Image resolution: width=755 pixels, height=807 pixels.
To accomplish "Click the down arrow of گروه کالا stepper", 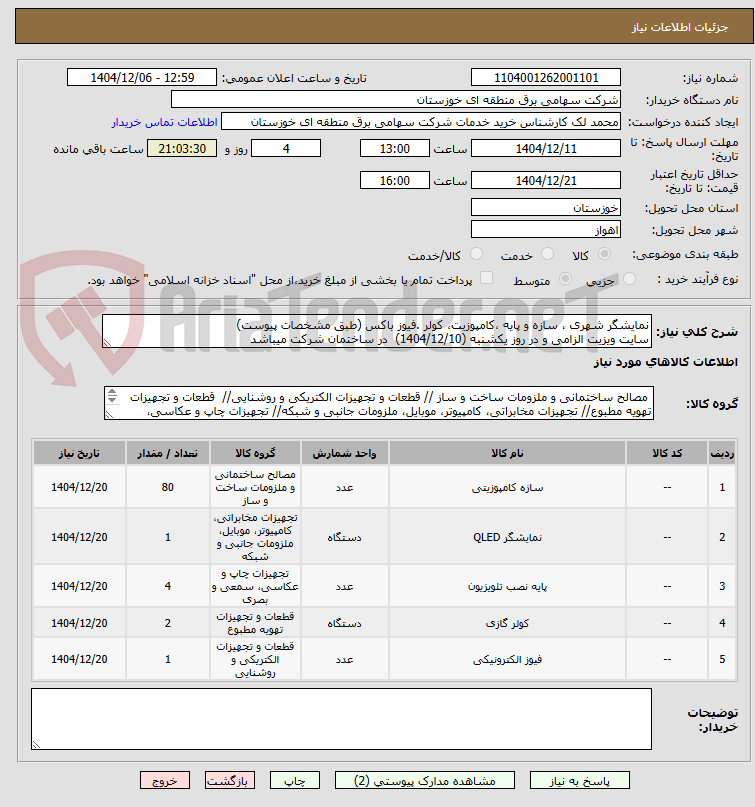I will tap(112, 400).
